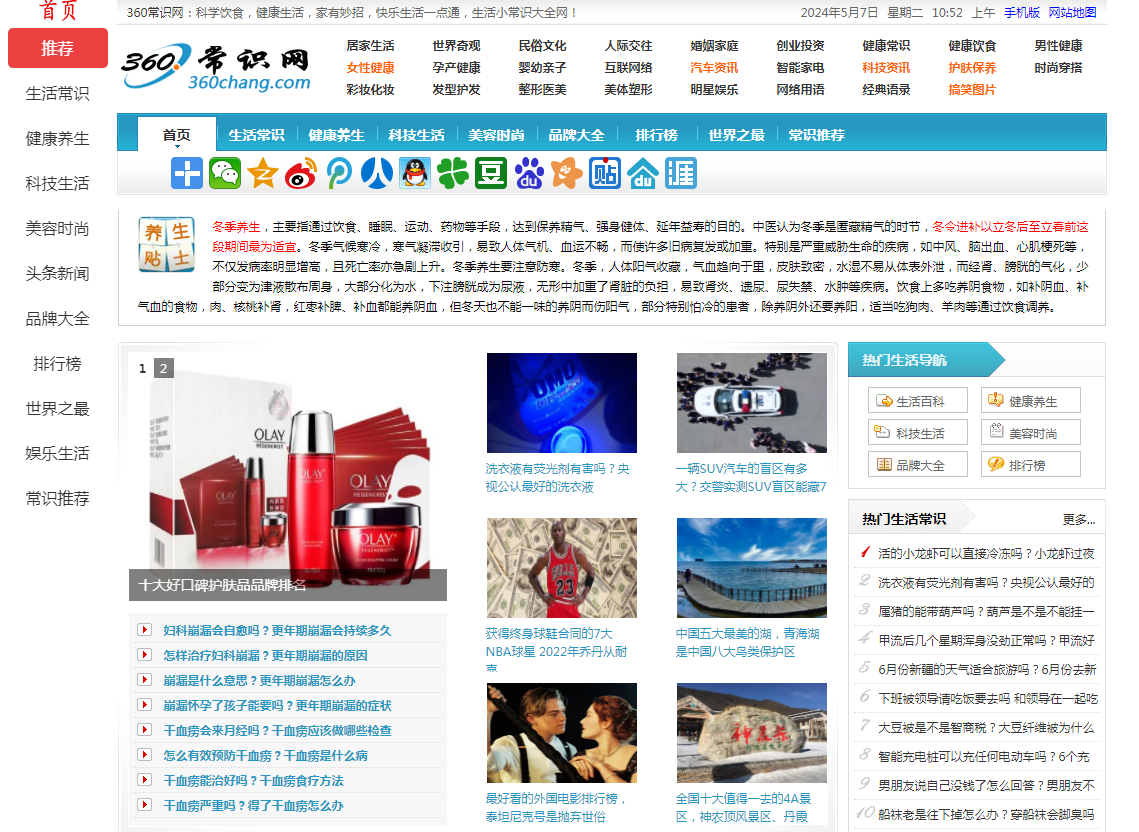Click the 360常识网 site logo
Image resolution: width=1139 pixels, height=832 pixels.
(x=216, y=68)
